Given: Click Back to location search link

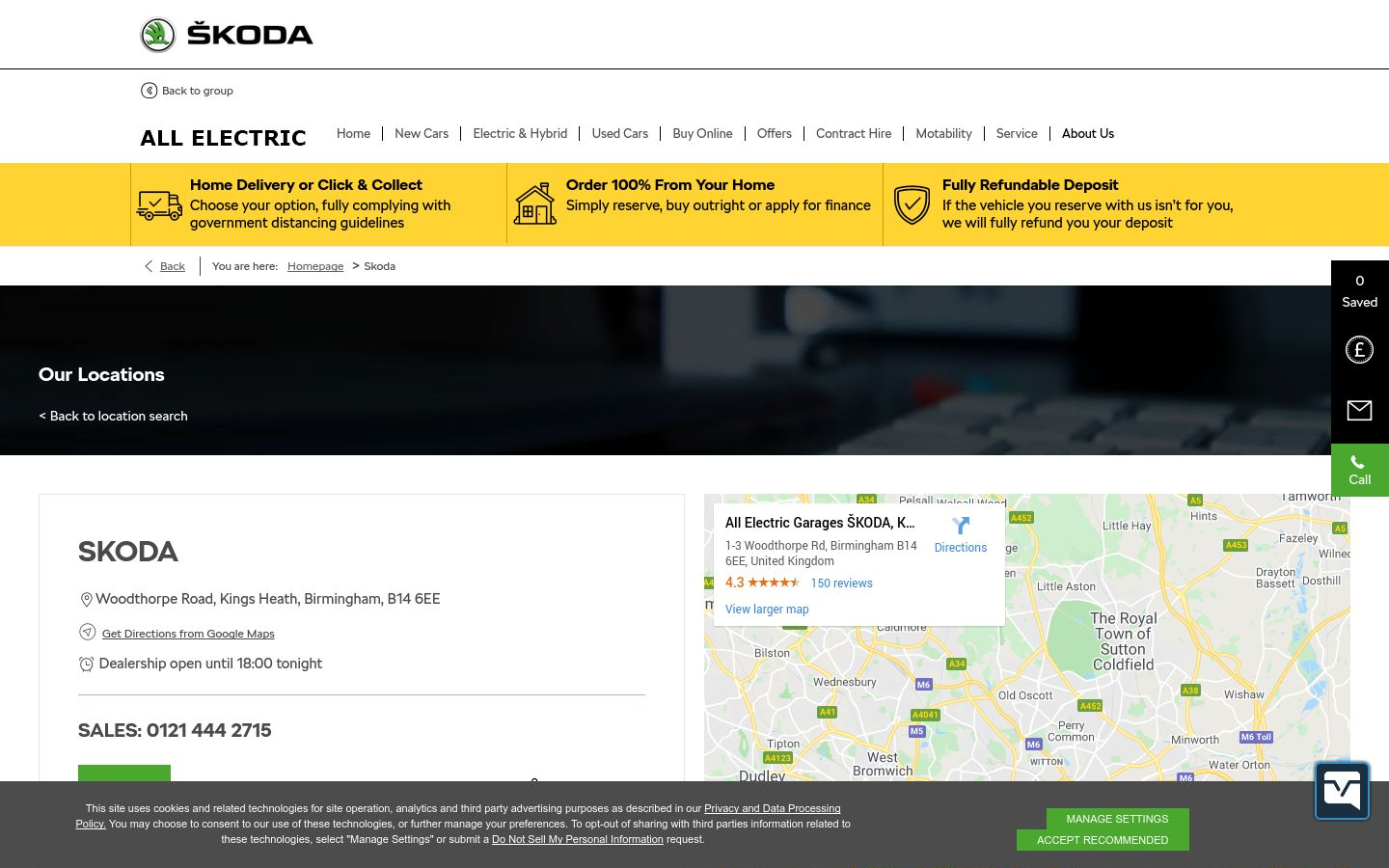Looking at the screenshot, I should coord(114,416).
